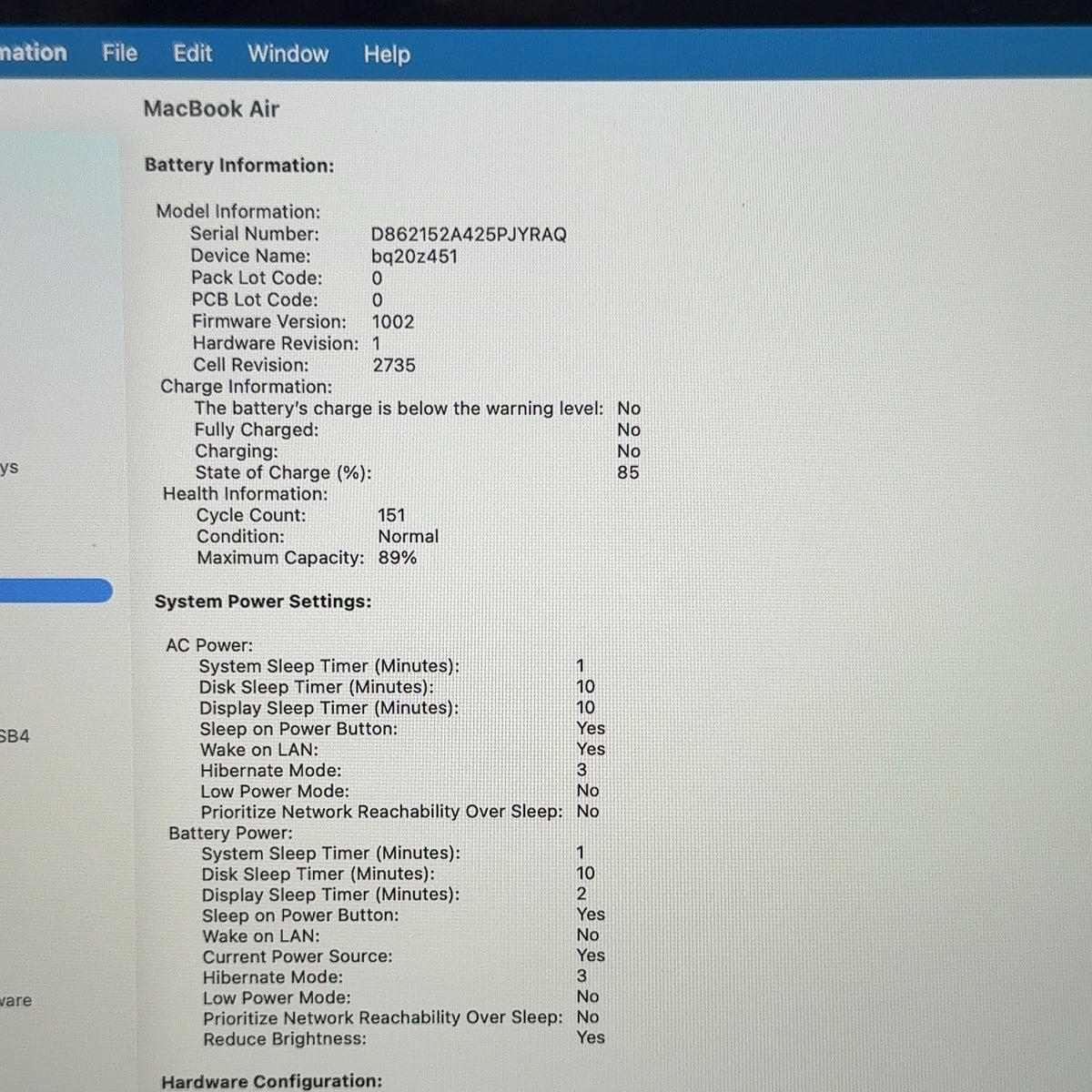
Task: Click the MacBook Air heading
Action: tap(211, 108)
